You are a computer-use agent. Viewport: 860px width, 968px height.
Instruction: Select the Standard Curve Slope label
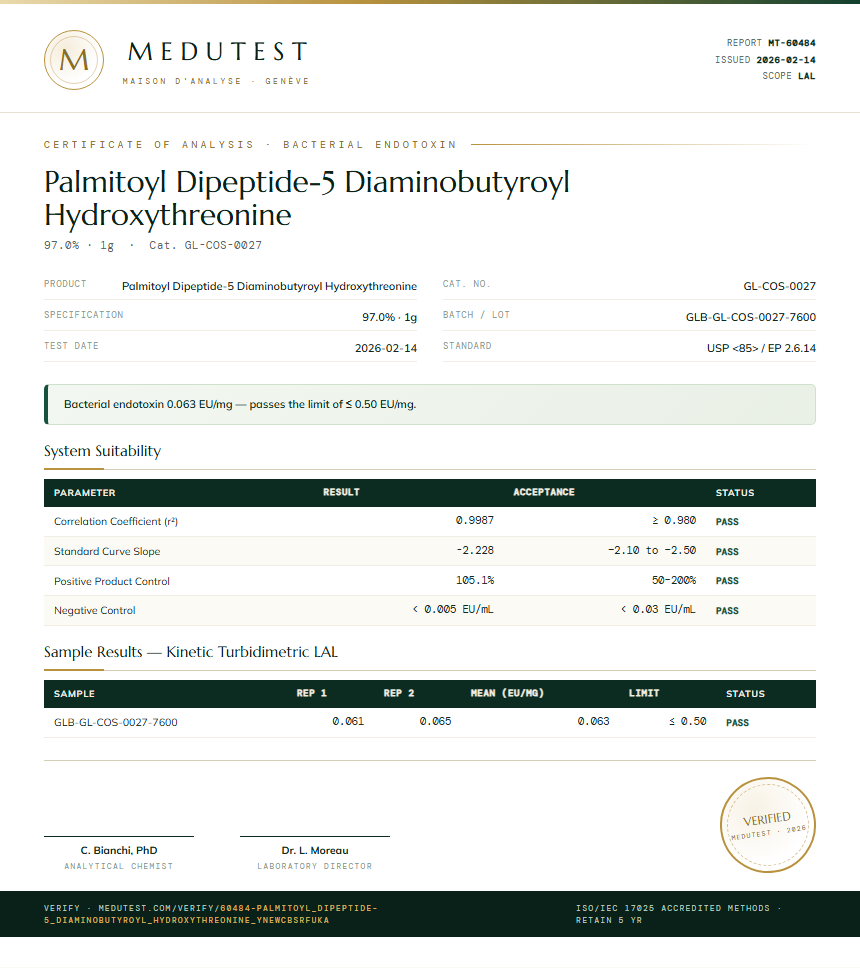[107, 551]
